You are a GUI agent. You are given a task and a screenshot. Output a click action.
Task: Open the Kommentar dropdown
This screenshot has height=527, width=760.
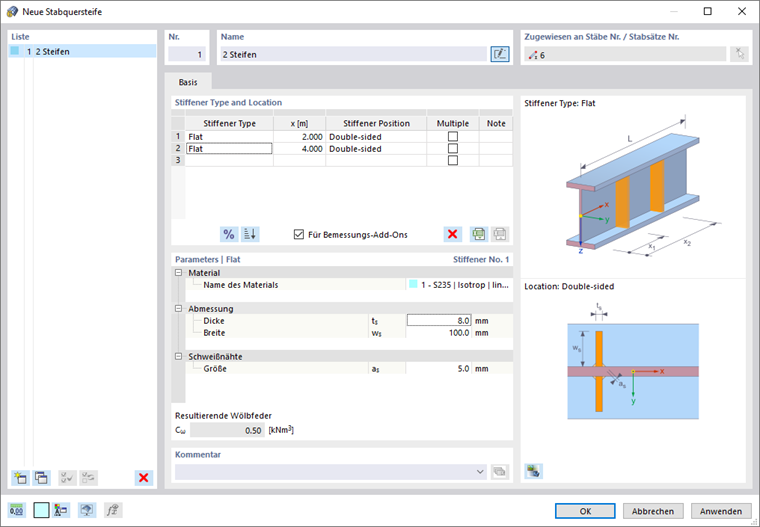pos(480,471)
